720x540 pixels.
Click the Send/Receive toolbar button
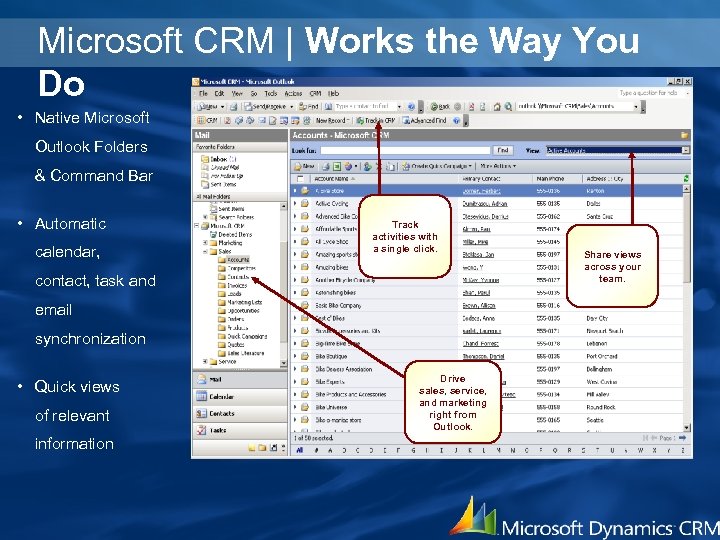coord(265,107)
